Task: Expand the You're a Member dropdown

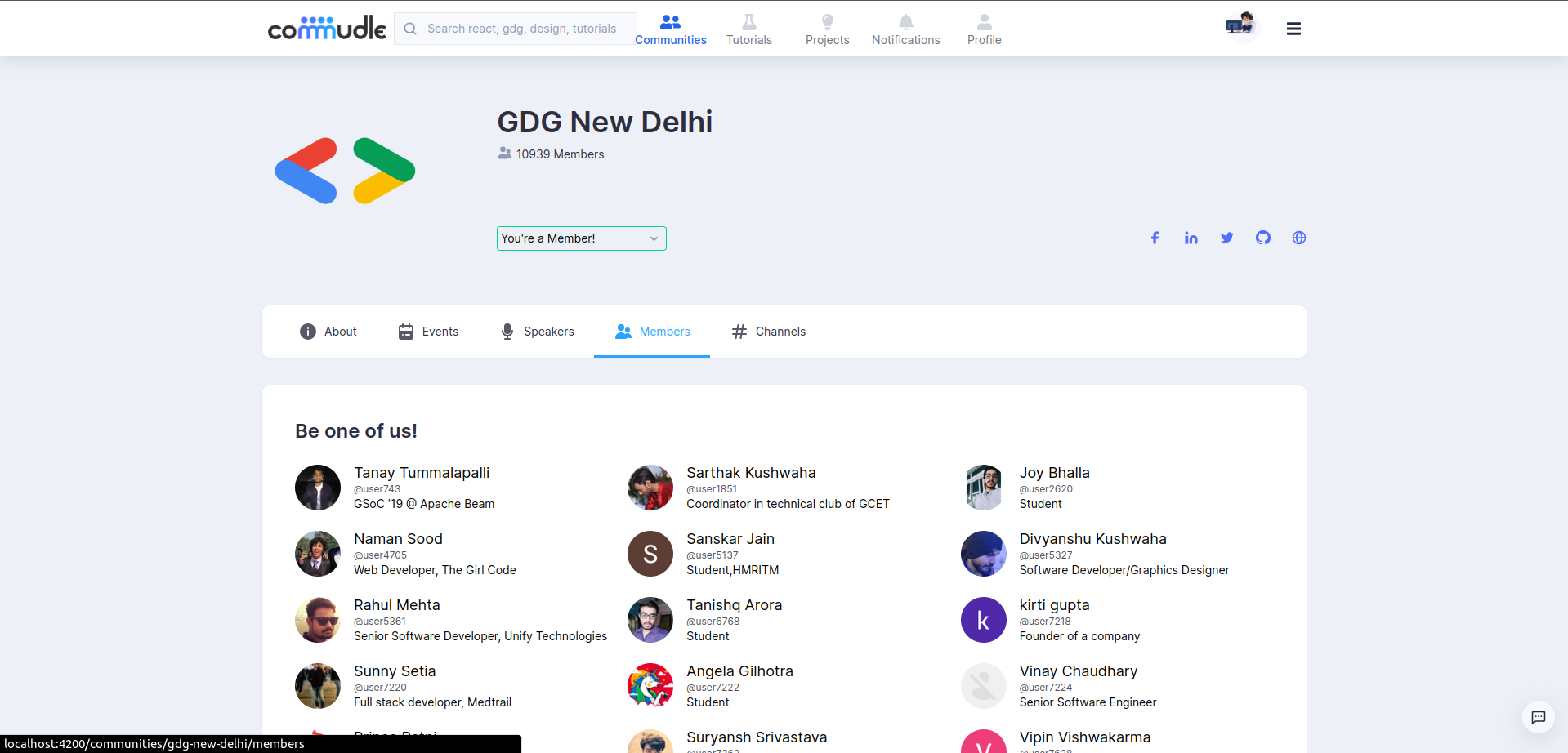Action: (582, 238)
